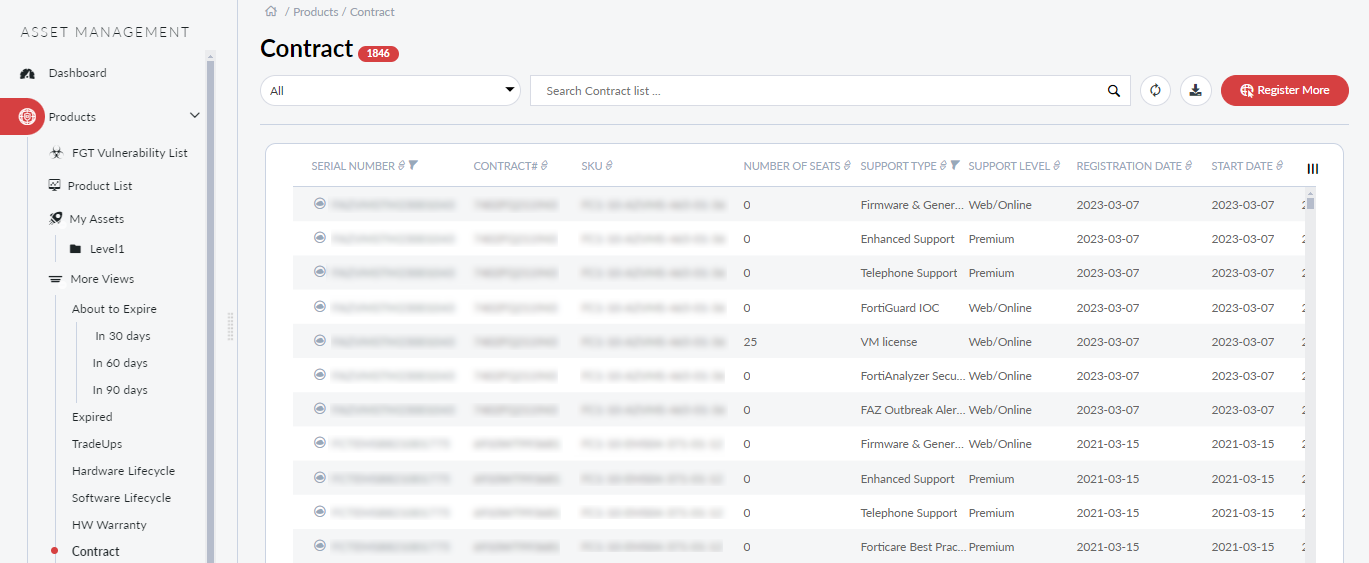The image size is (1369, 563).
Task: Click row icon of Forticare Best Practice contract
Action: (320, 546)
